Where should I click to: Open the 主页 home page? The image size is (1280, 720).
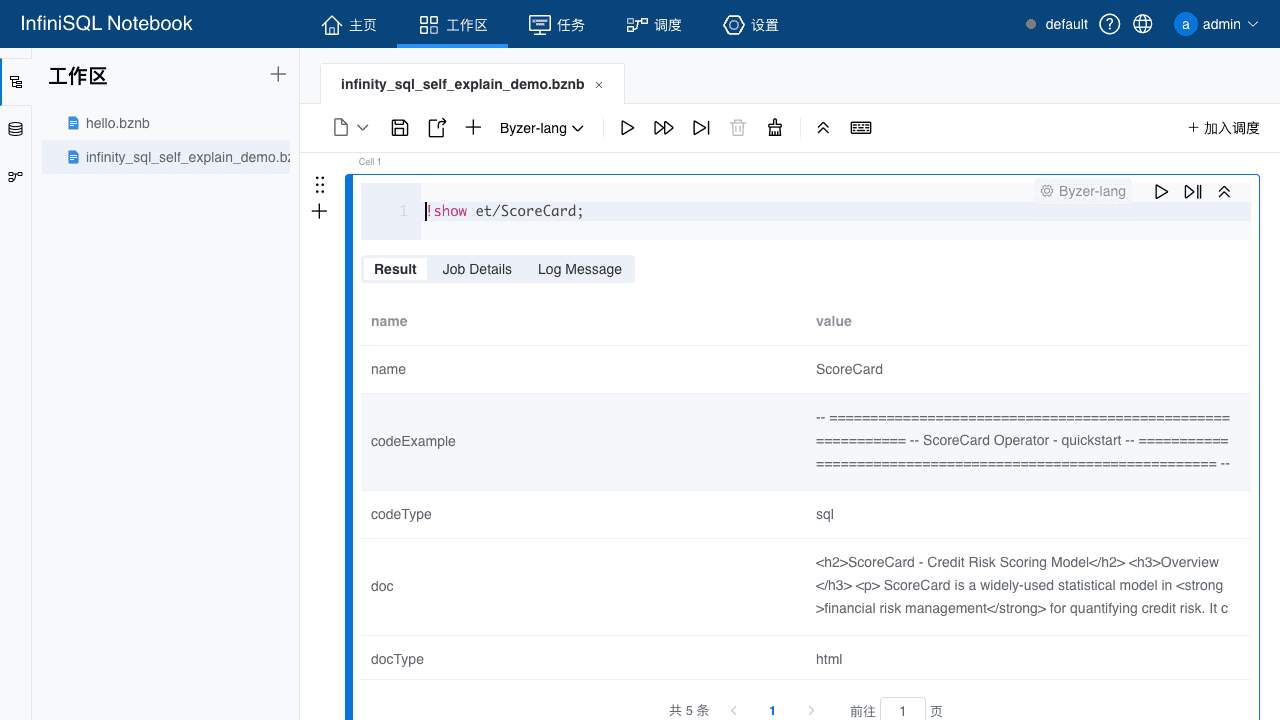click(349, 25)
